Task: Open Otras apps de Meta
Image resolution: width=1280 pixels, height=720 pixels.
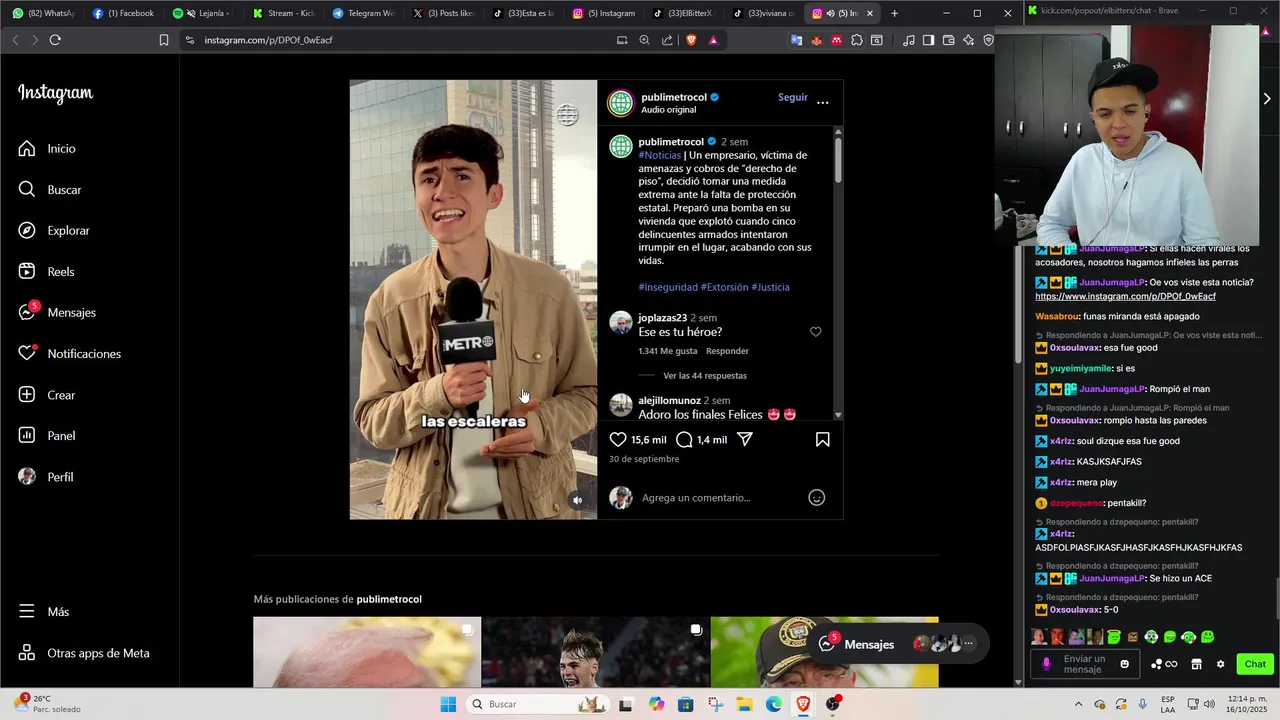Action: [84, 653]
